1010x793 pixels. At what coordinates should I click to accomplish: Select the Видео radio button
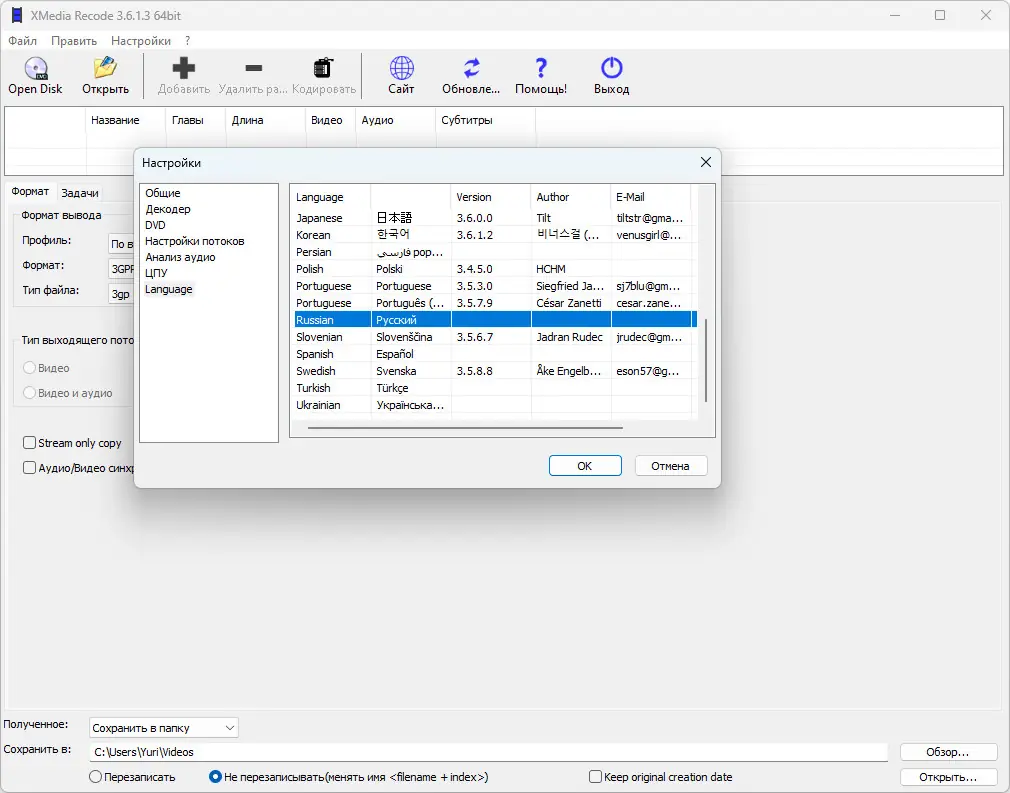click(x=29, y=368)
